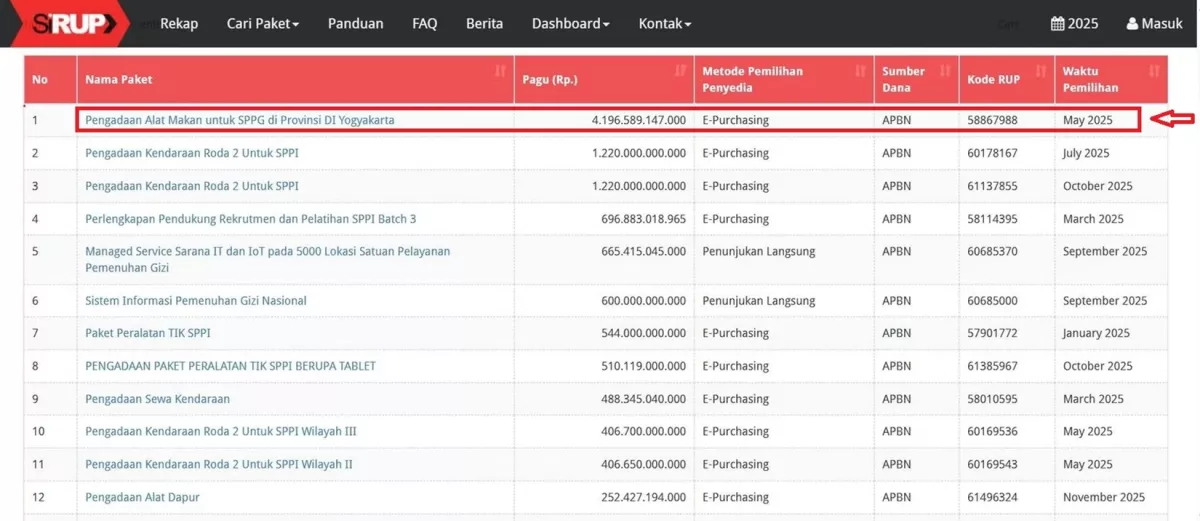Viewport: 1200px width, 521px height.
Task: Select pagu value 696.883.018.965
Action: [644, 219]
